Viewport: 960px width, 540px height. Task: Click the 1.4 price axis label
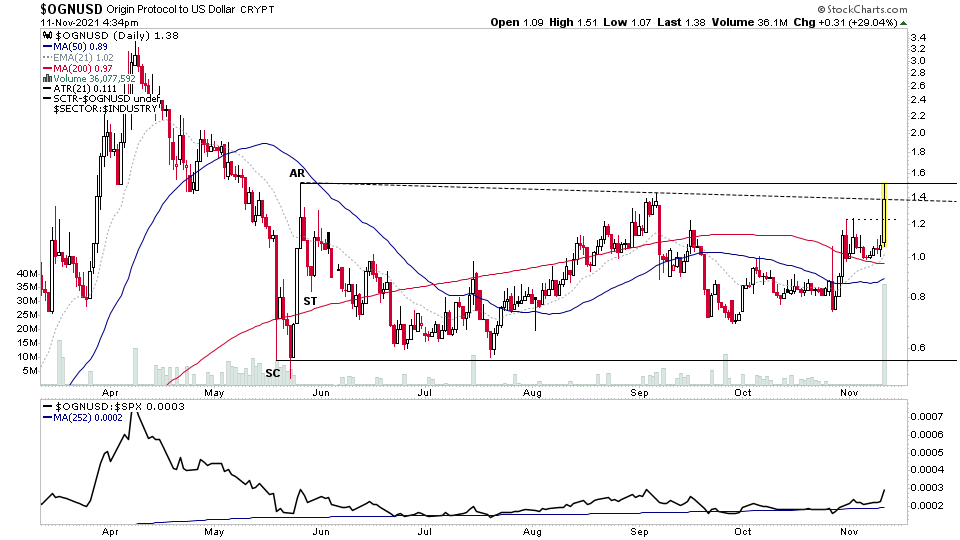[x=918, y=197]
